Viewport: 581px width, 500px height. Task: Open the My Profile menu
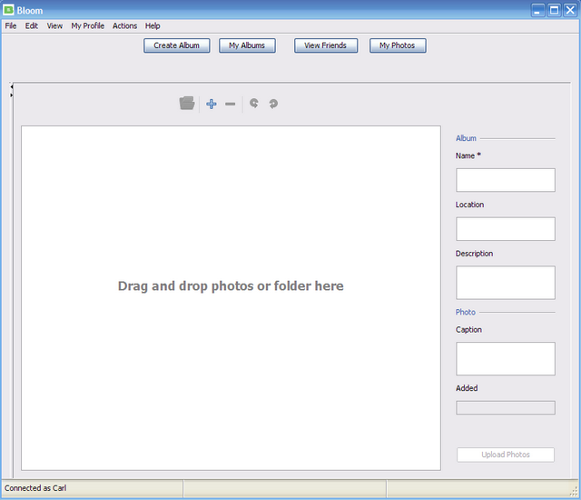[x=87, y=26]
